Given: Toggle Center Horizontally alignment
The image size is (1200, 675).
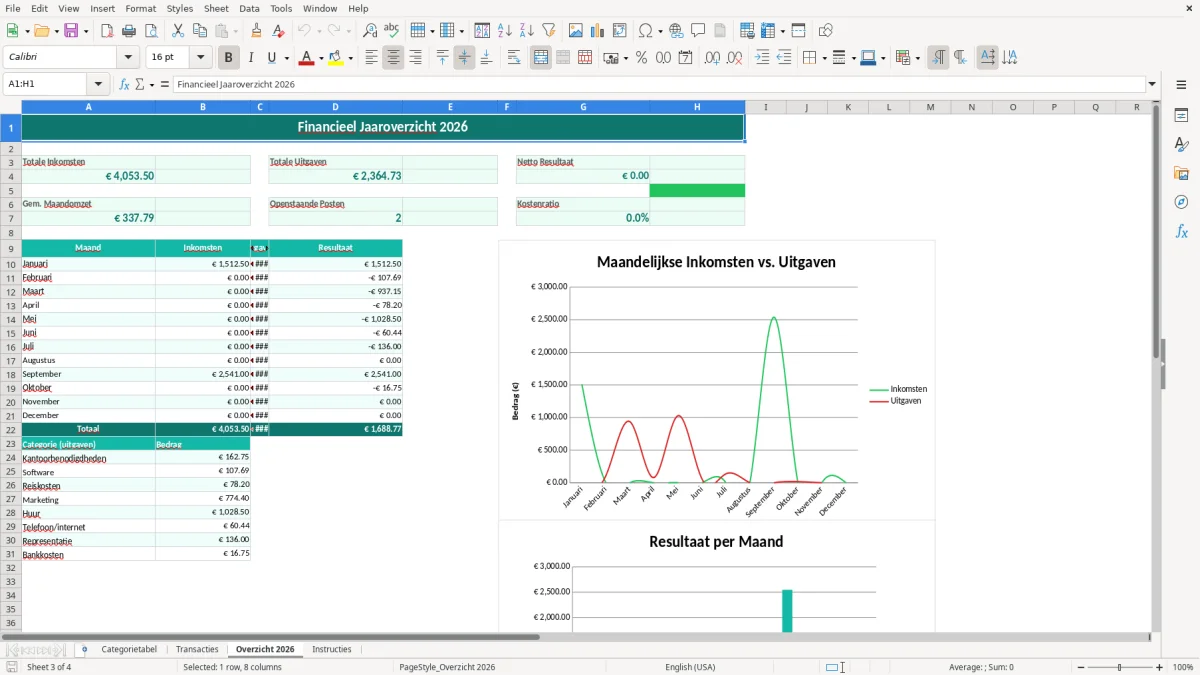Looking at the screenshot, I should (394, 58).
